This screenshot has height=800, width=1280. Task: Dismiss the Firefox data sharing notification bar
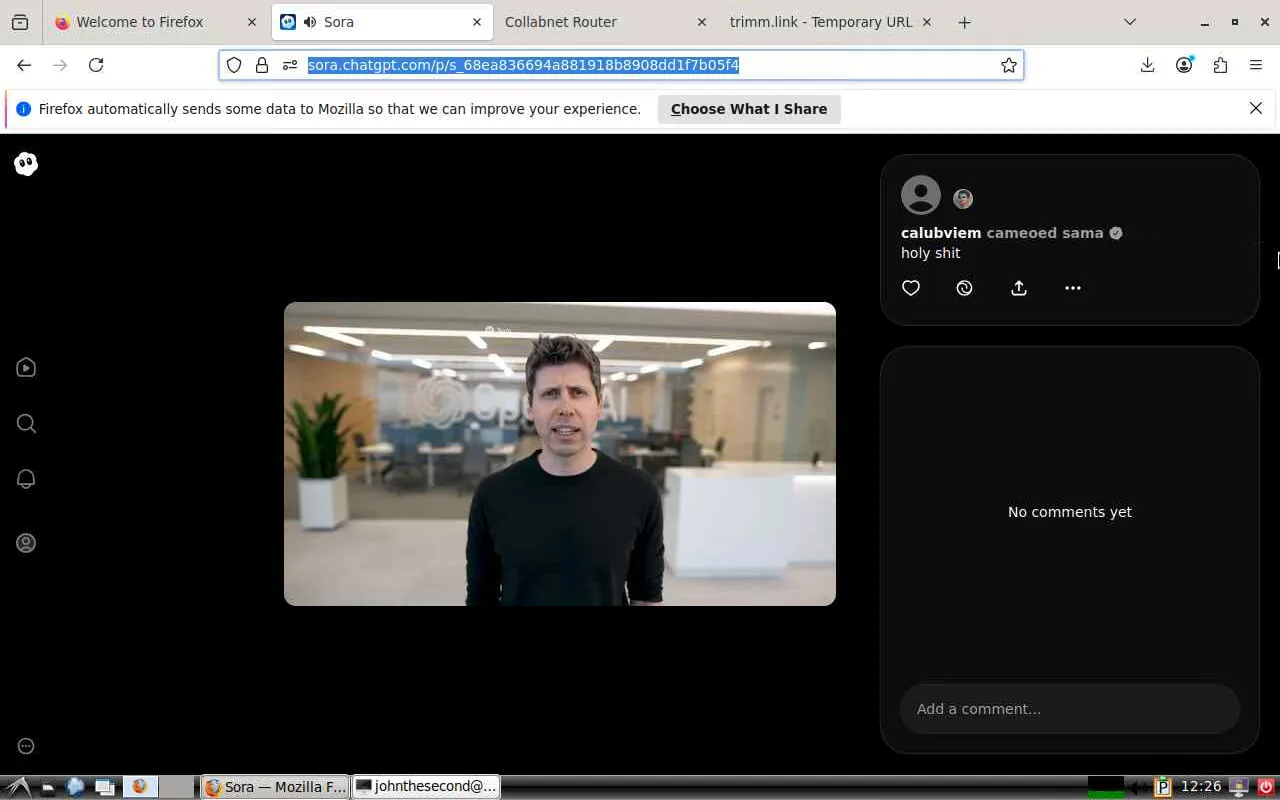click(1255, 108)
